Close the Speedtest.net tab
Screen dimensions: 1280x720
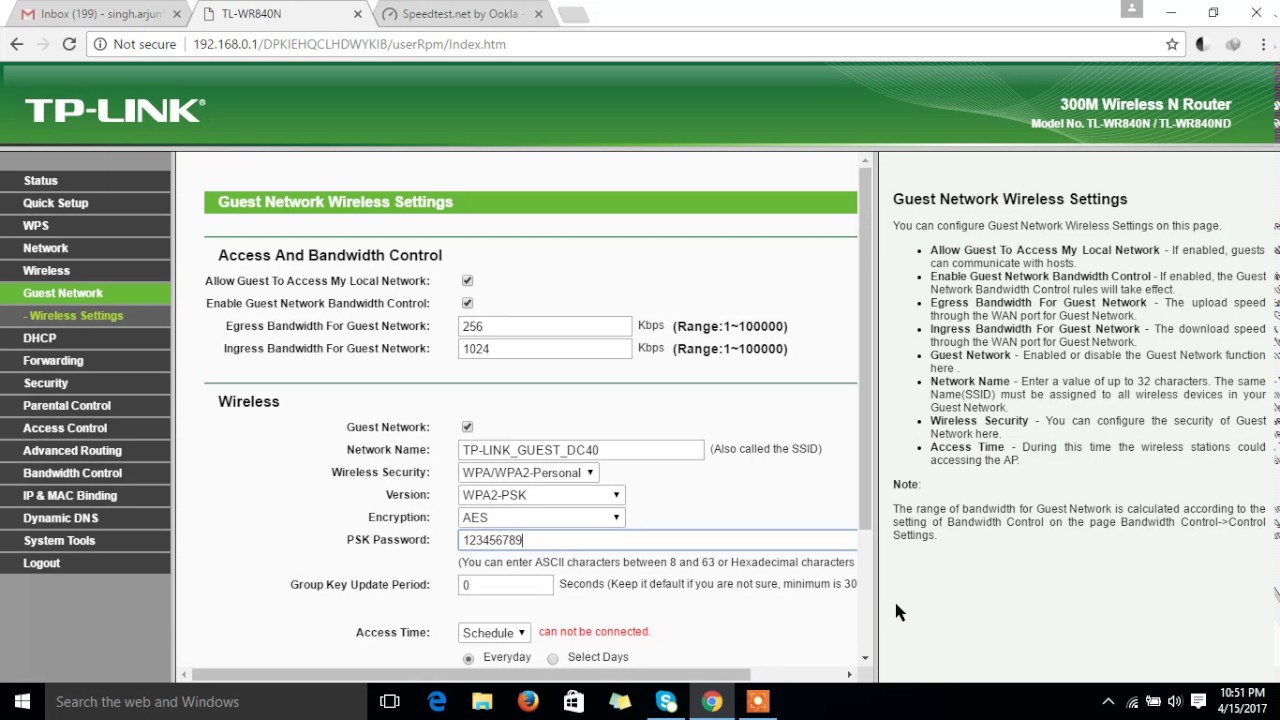537,14
